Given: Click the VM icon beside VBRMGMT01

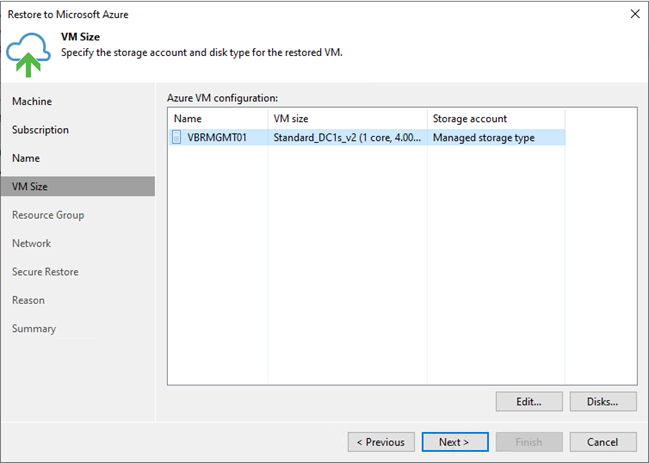Looking at the screenshot, I should 177,138.
